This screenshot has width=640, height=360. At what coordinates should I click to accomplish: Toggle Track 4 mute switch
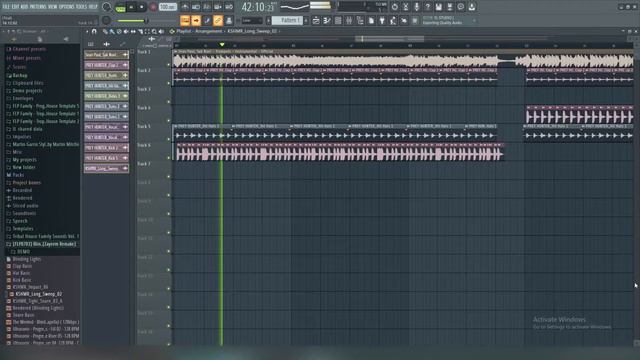click(169, 120)
